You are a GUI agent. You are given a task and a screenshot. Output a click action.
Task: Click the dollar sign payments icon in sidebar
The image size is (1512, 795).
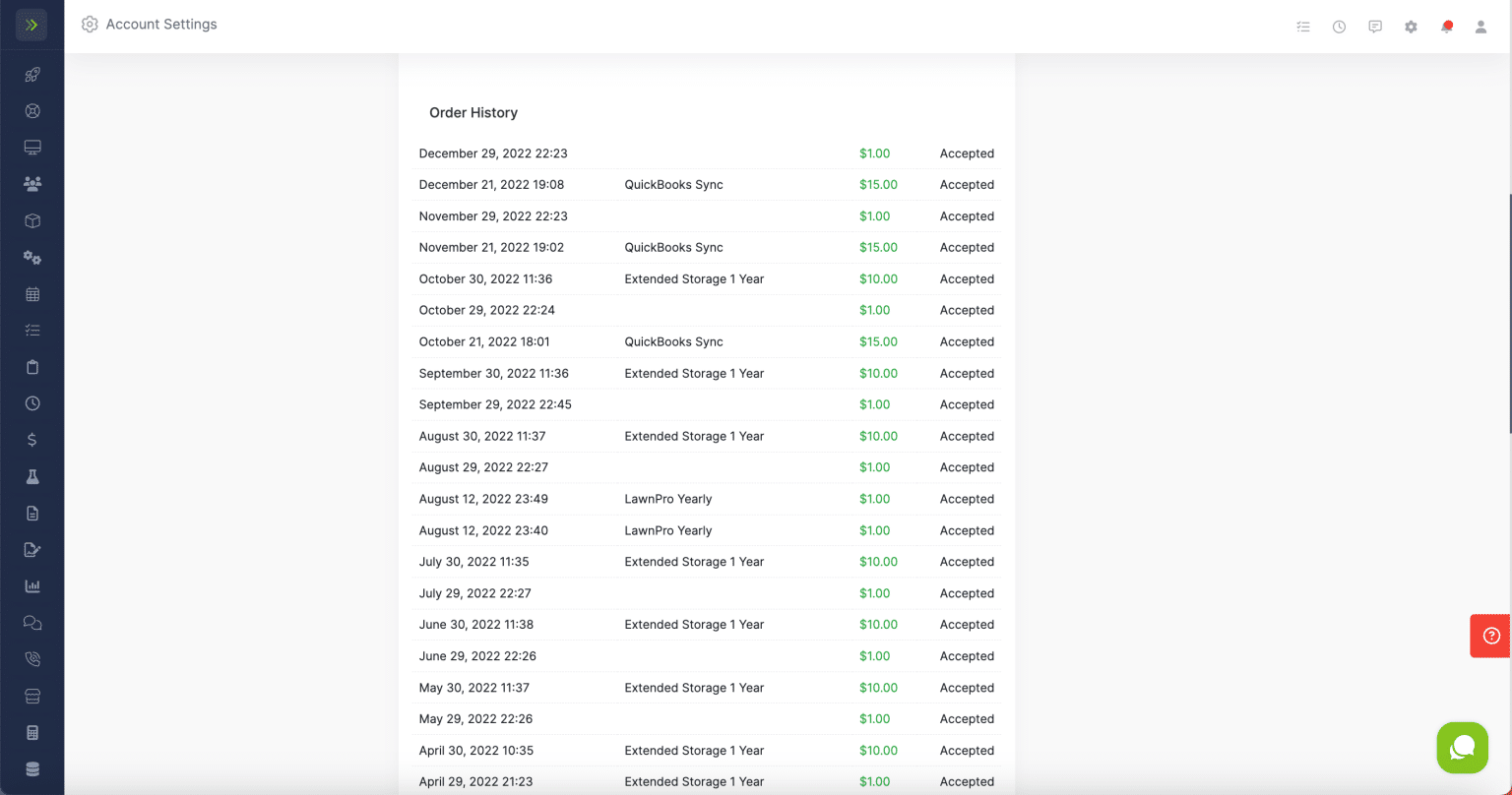tap(31, 440)
